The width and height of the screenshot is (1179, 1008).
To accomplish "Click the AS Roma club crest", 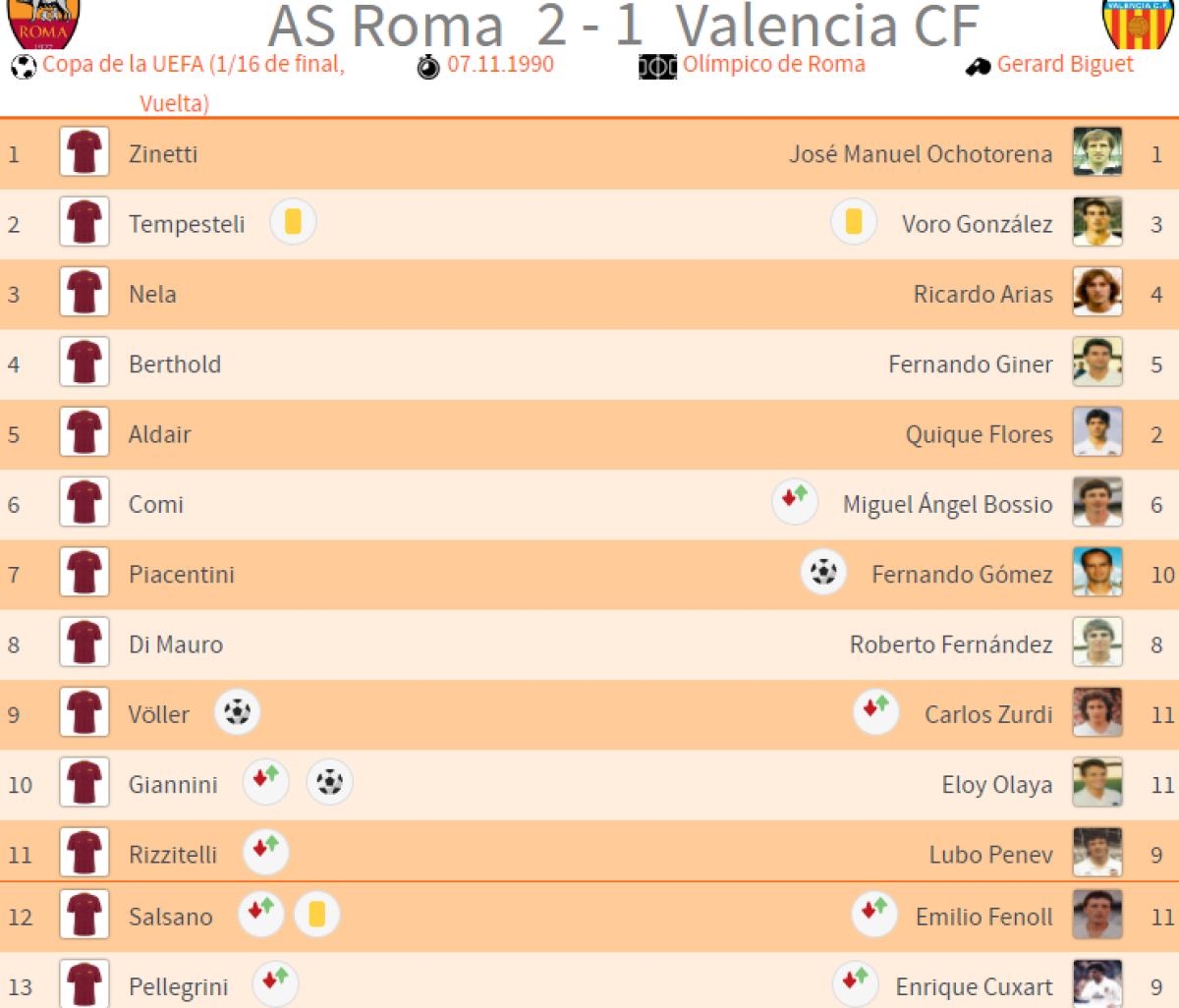I will 43,24.
